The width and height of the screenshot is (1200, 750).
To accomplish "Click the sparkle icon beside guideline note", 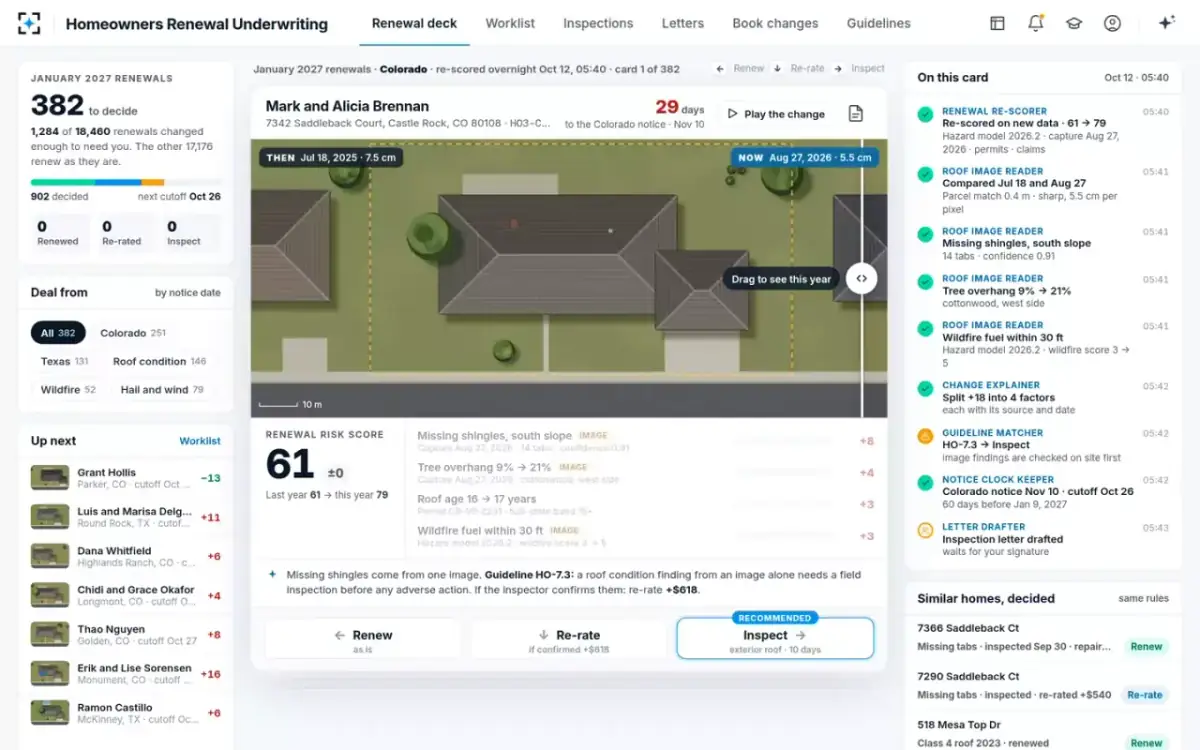I will tap(272, 575).
